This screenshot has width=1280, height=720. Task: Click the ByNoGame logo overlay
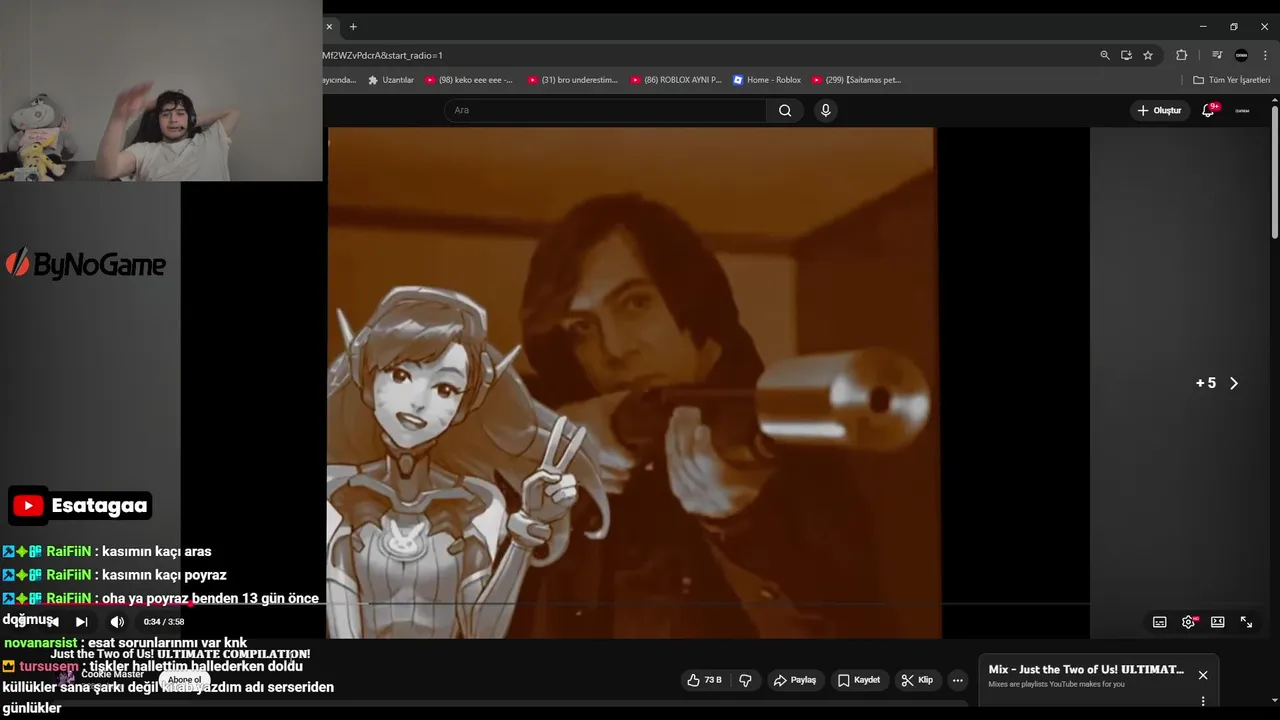pyautogui.click(x=86, y=264)
